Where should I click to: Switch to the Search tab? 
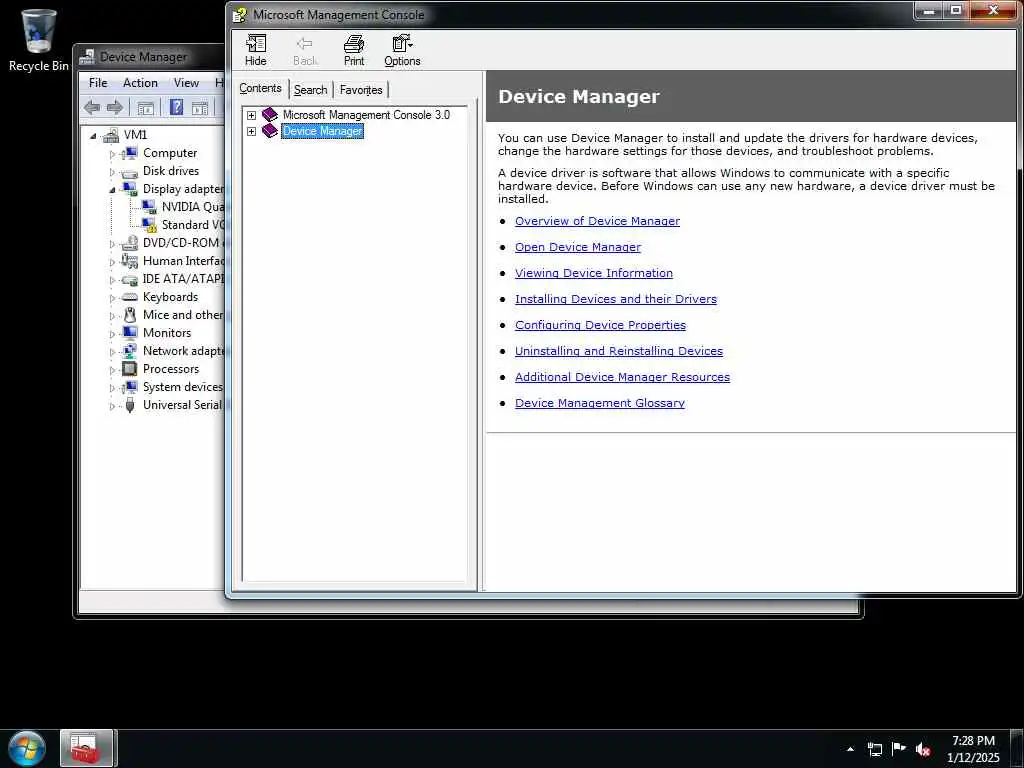pyautogui.click(x=310, y=90)
